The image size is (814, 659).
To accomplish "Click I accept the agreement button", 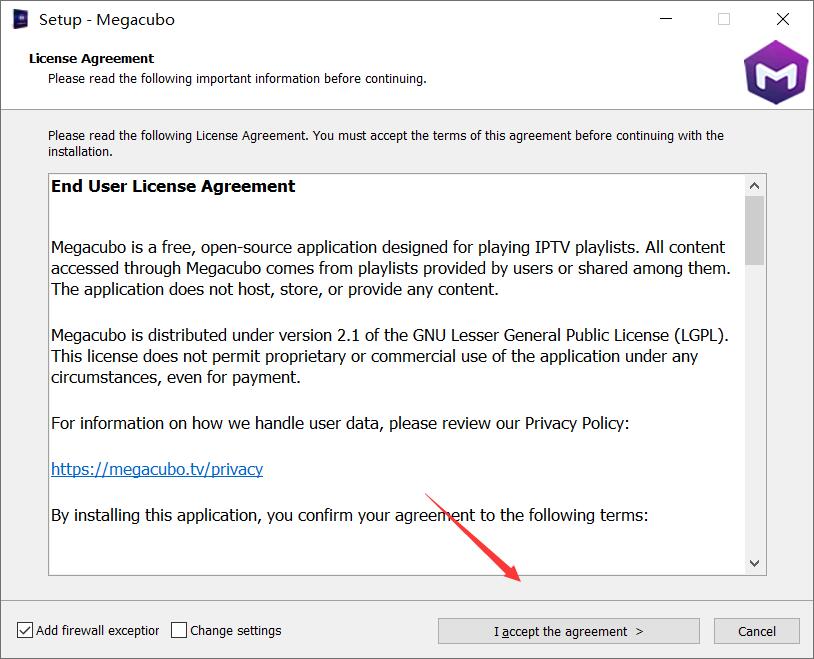I will pos(568,631).
